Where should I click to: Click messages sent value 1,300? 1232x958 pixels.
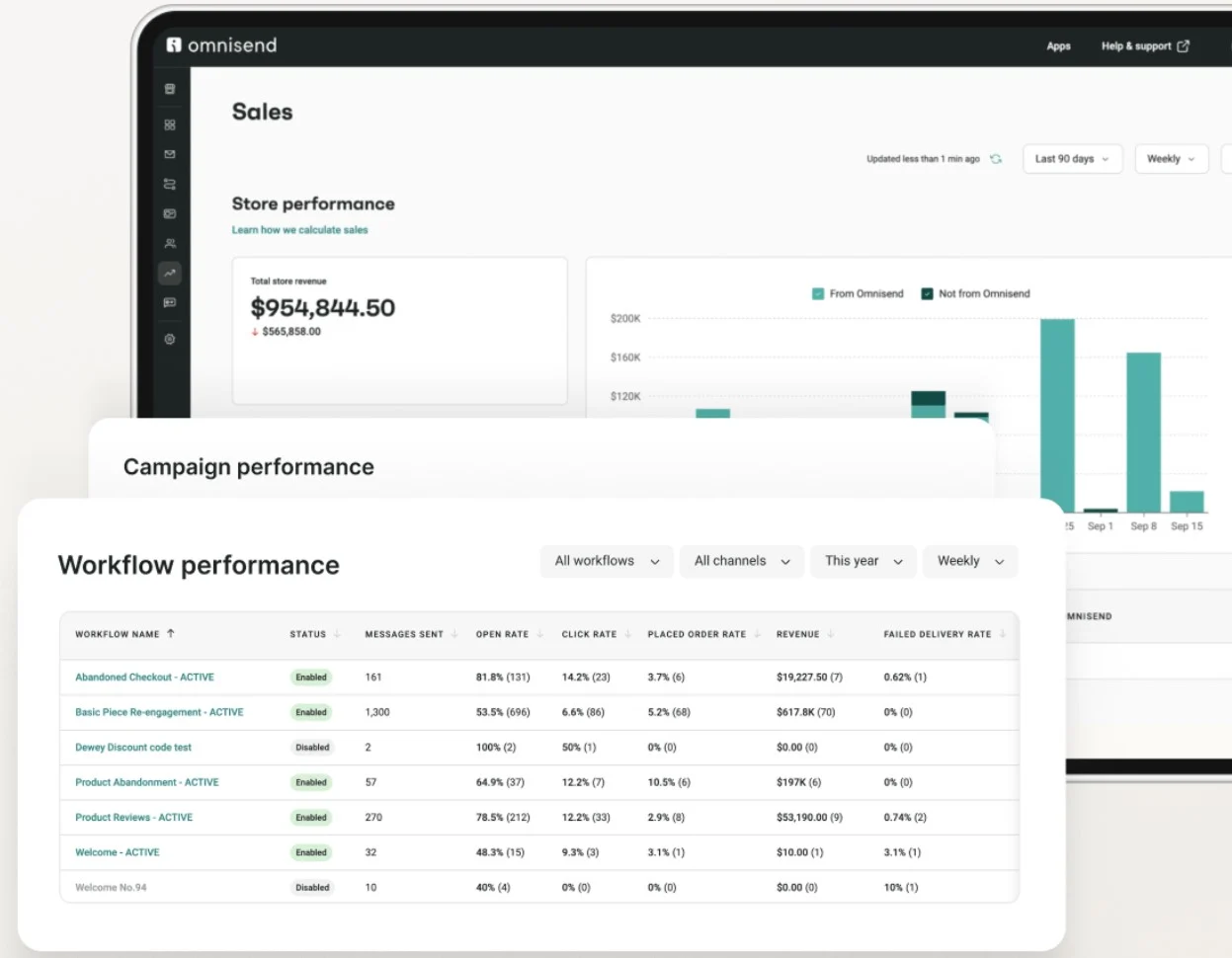coord(377,712)
